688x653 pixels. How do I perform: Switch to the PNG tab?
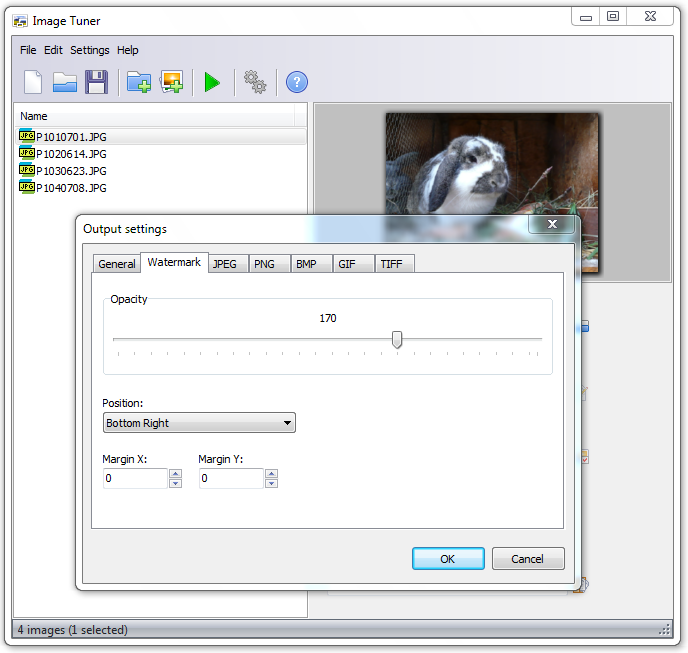coord(269,264)
